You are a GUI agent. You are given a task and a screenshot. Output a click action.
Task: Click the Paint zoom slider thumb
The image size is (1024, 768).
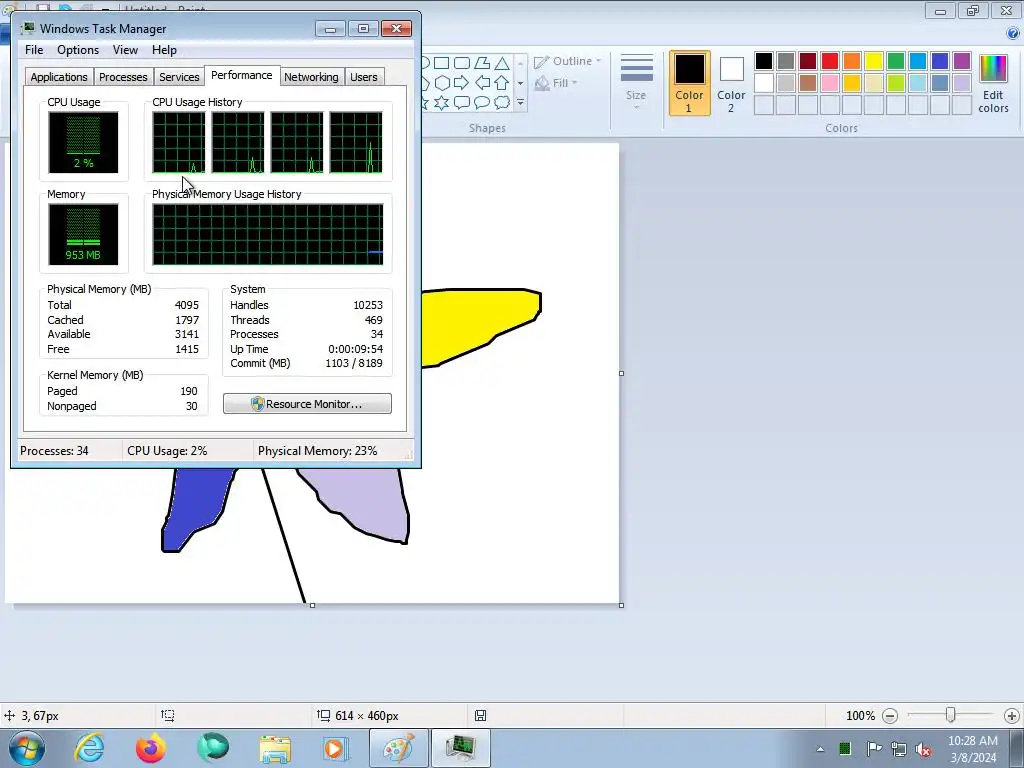pos(951,716)
